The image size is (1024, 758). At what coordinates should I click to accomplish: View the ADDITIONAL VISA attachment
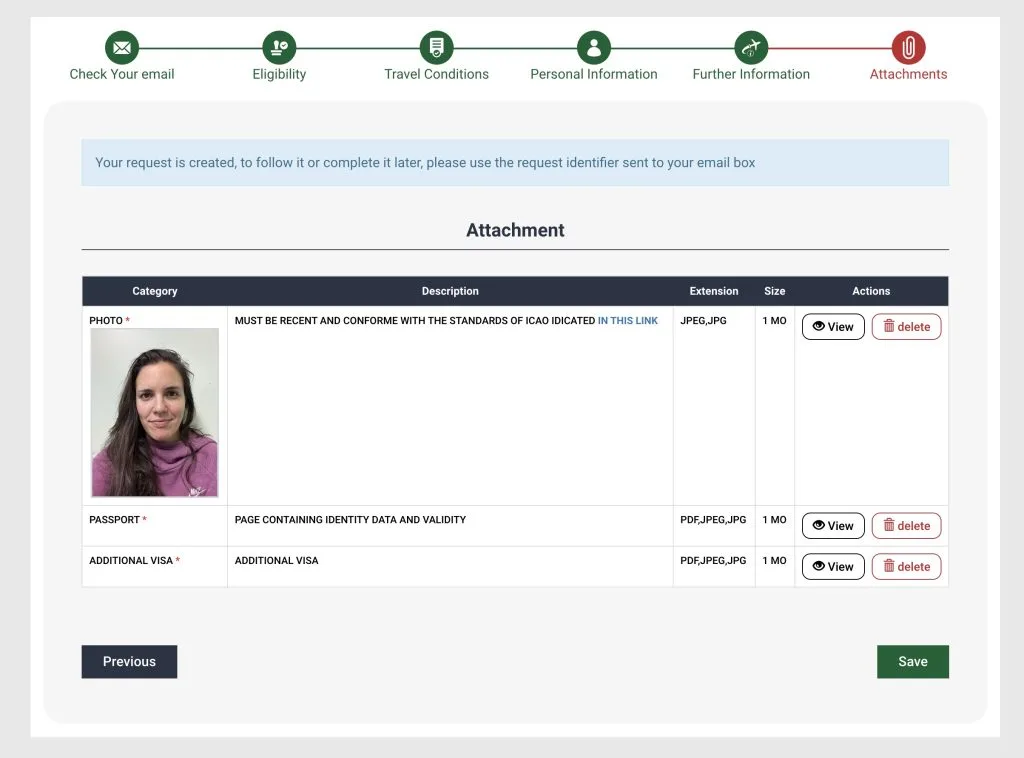coord(833,567)
